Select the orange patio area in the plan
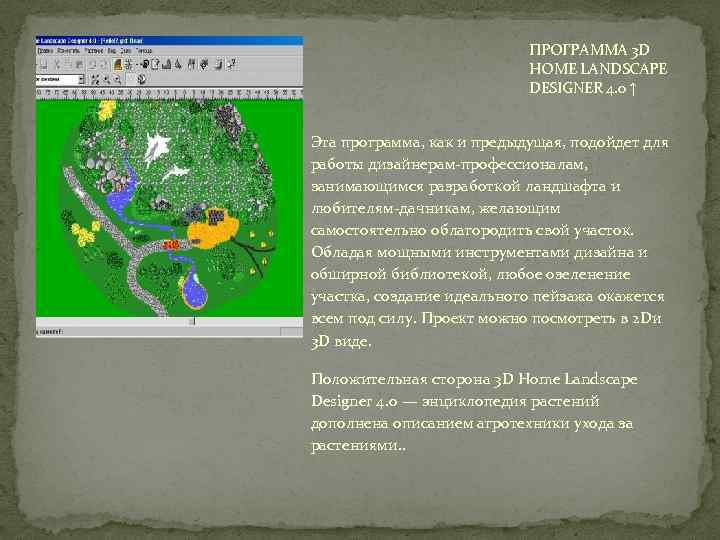The width and height of the screenshot is (720, 540). tap(213, 229)
